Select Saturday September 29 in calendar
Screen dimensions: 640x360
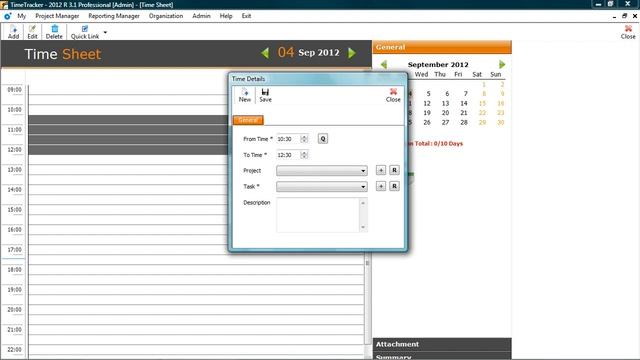point(482,122)
